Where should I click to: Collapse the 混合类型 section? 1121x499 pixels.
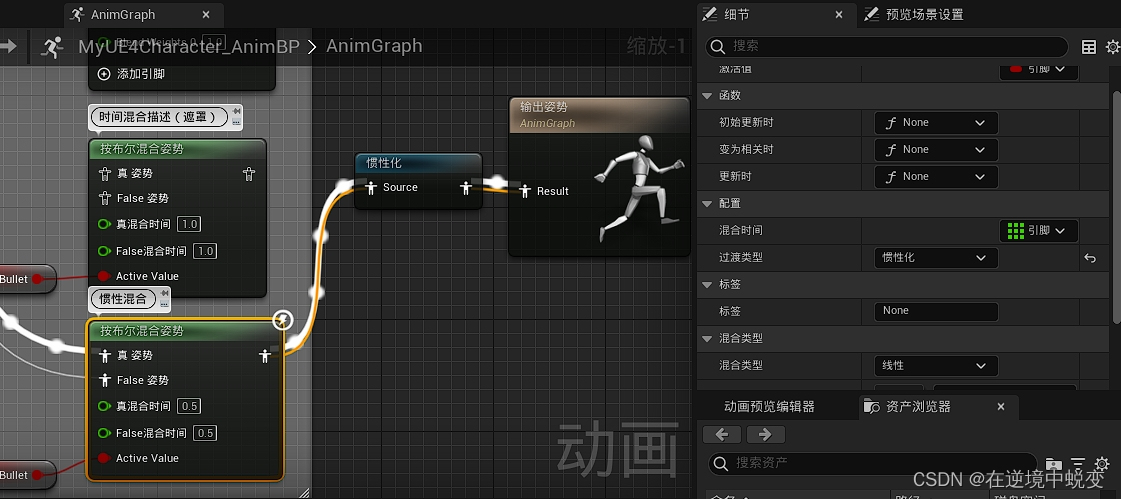[707, 338]
